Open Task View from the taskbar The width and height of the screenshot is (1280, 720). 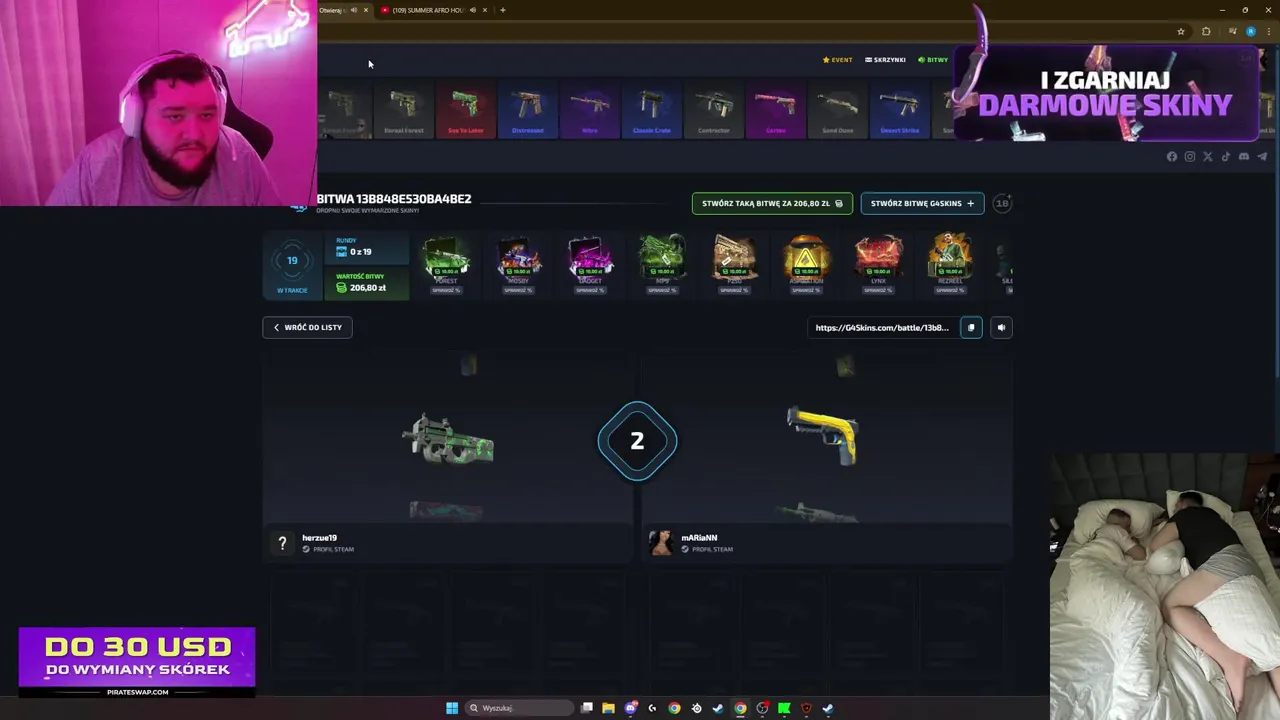(587, 708)
